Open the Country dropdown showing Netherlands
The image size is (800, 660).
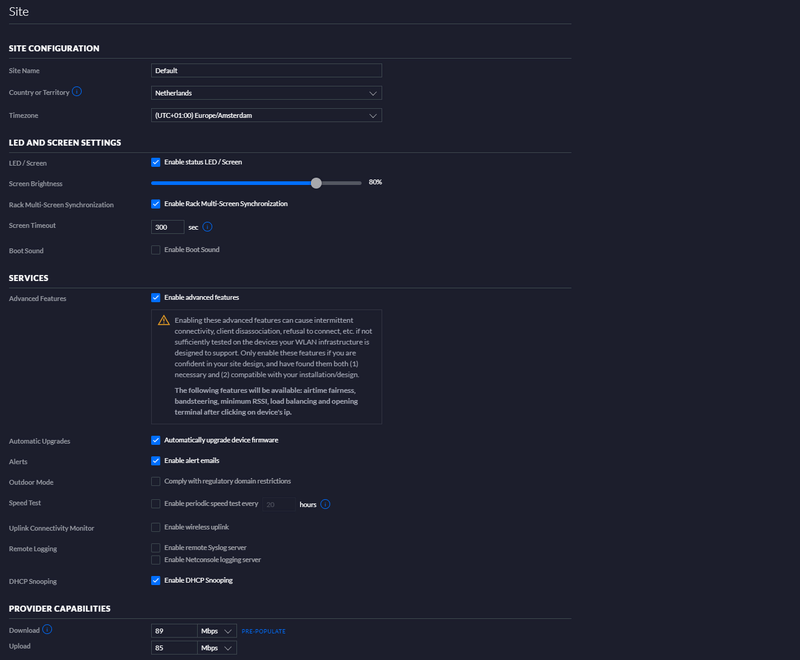[266, 93]
